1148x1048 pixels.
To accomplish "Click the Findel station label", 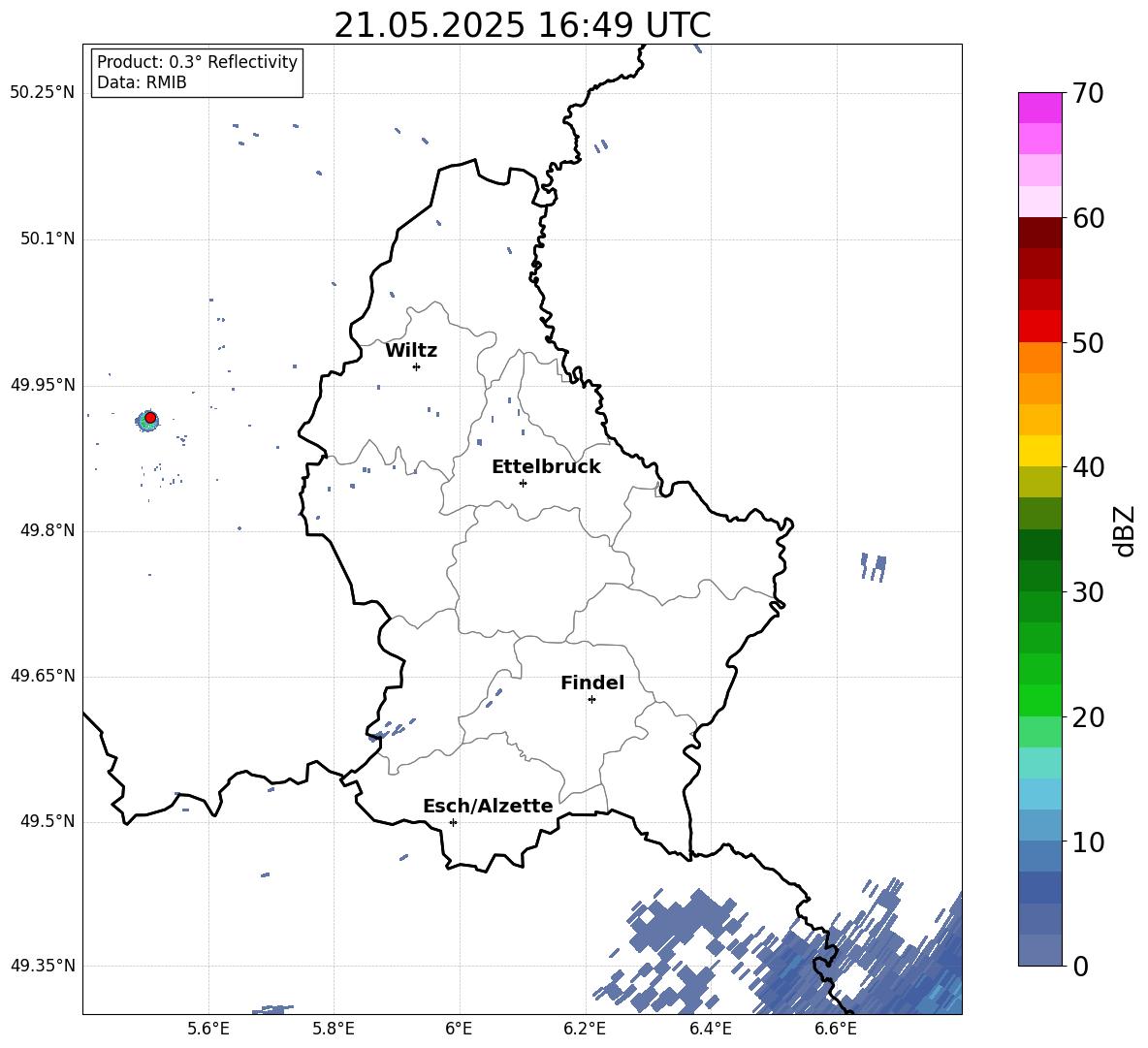I will tap(592, 683).
